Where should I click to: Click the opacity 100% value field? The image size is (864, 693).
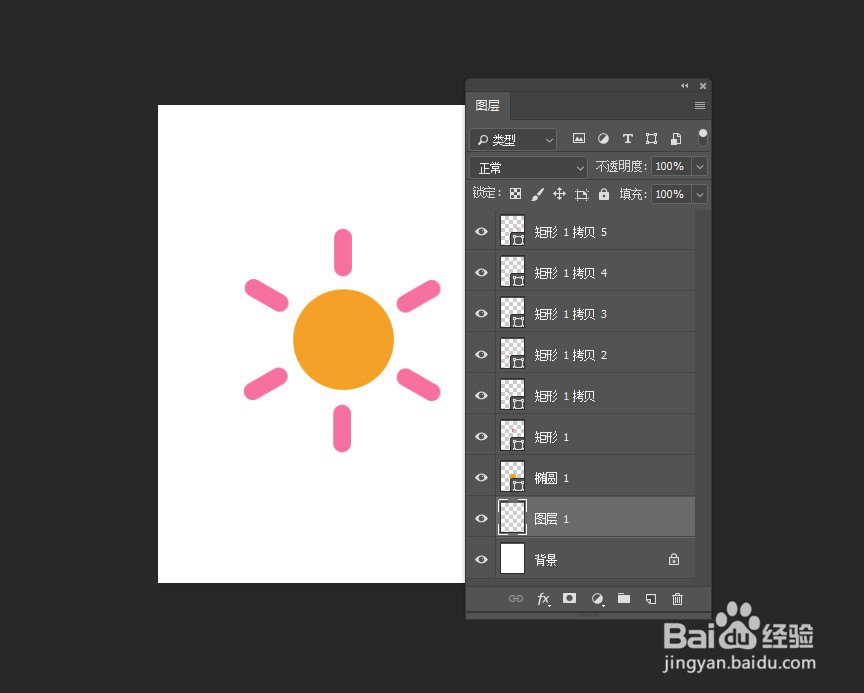671,166
